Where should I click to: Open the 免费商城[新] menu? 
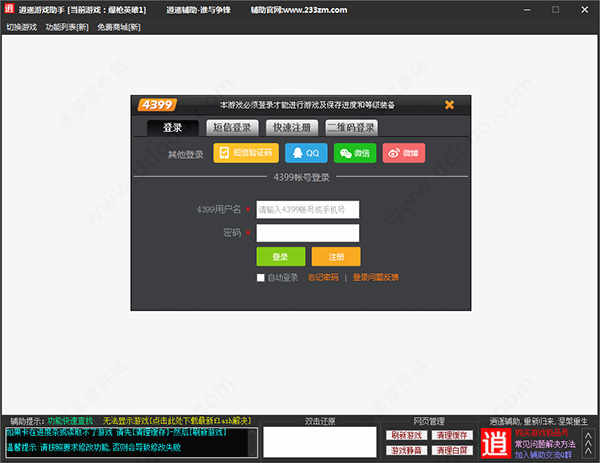point(119,27)
